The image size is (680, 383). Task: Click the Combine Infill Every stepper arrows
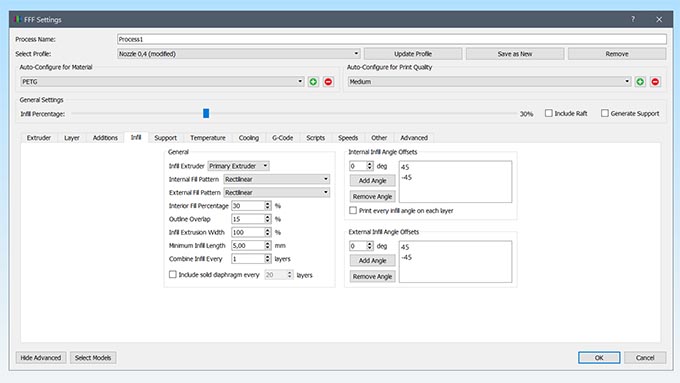(268, 259)
